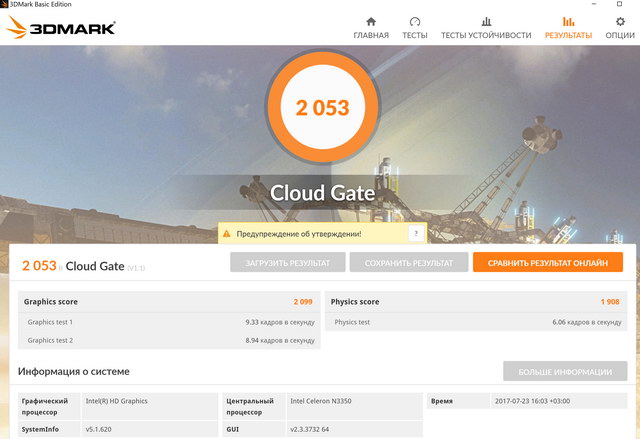Select the Graphics score header label
The width and height of the screenshot is (640, 439).
(51, 302)
